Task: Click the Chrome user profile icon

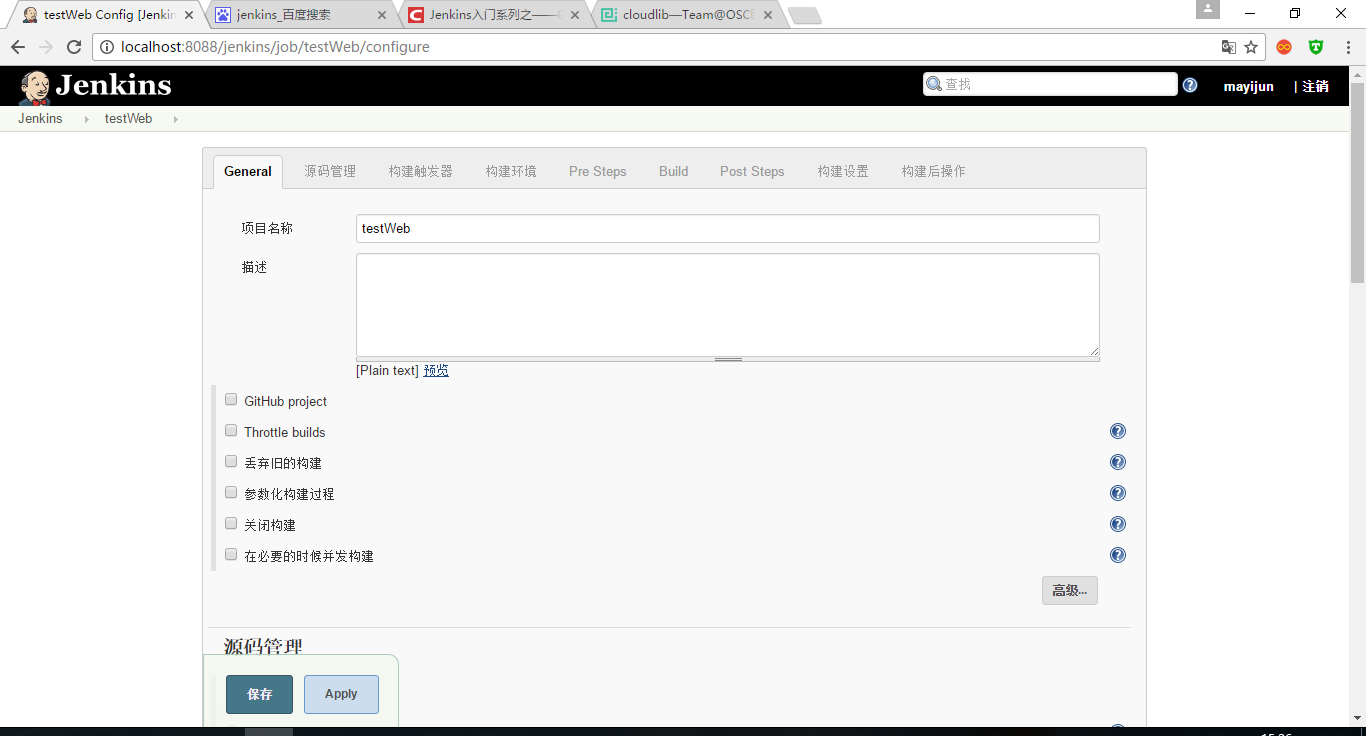Action: click(1208, 9)
